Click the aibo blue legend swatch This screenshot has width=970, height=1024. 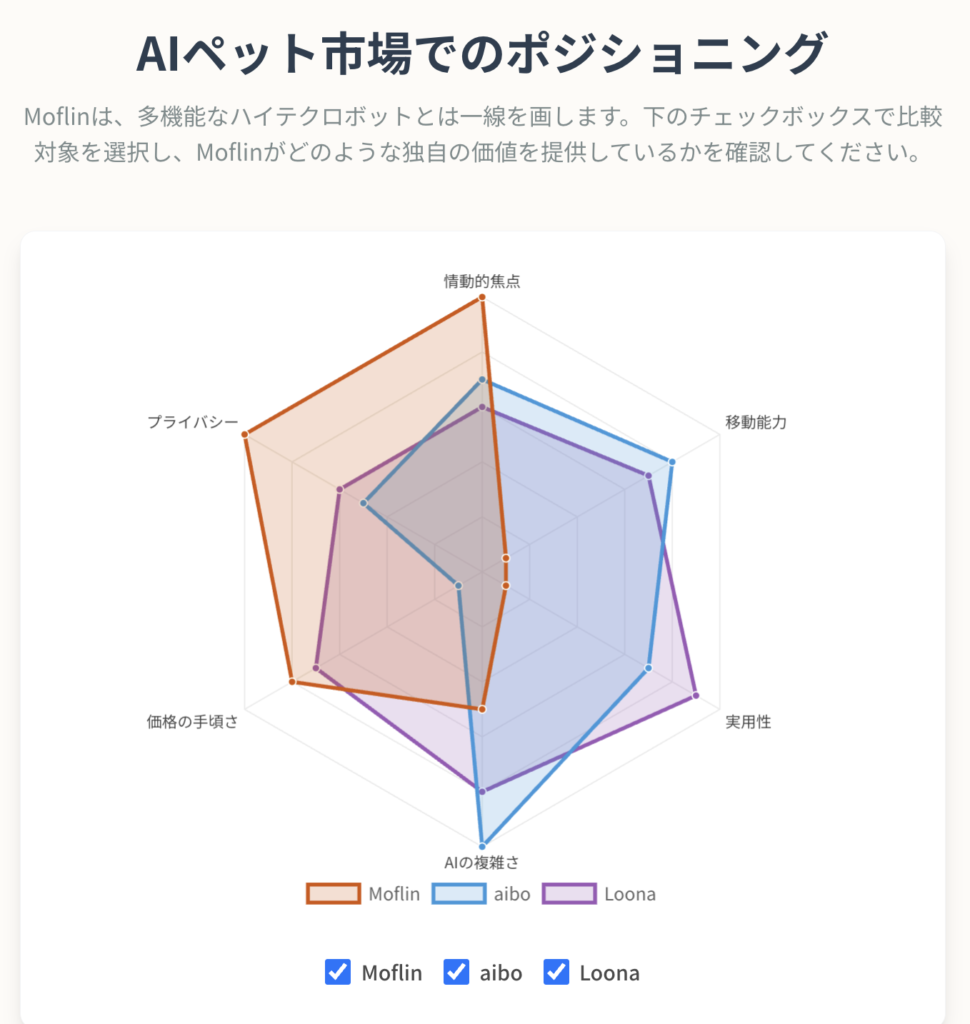459,893
